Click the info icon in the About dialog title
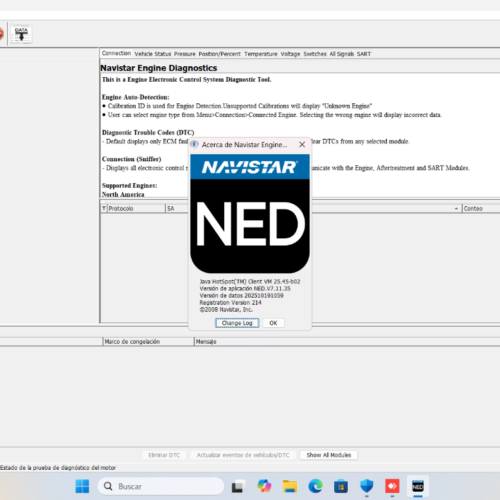Screen dimensions: 500x500 (194, 144)
